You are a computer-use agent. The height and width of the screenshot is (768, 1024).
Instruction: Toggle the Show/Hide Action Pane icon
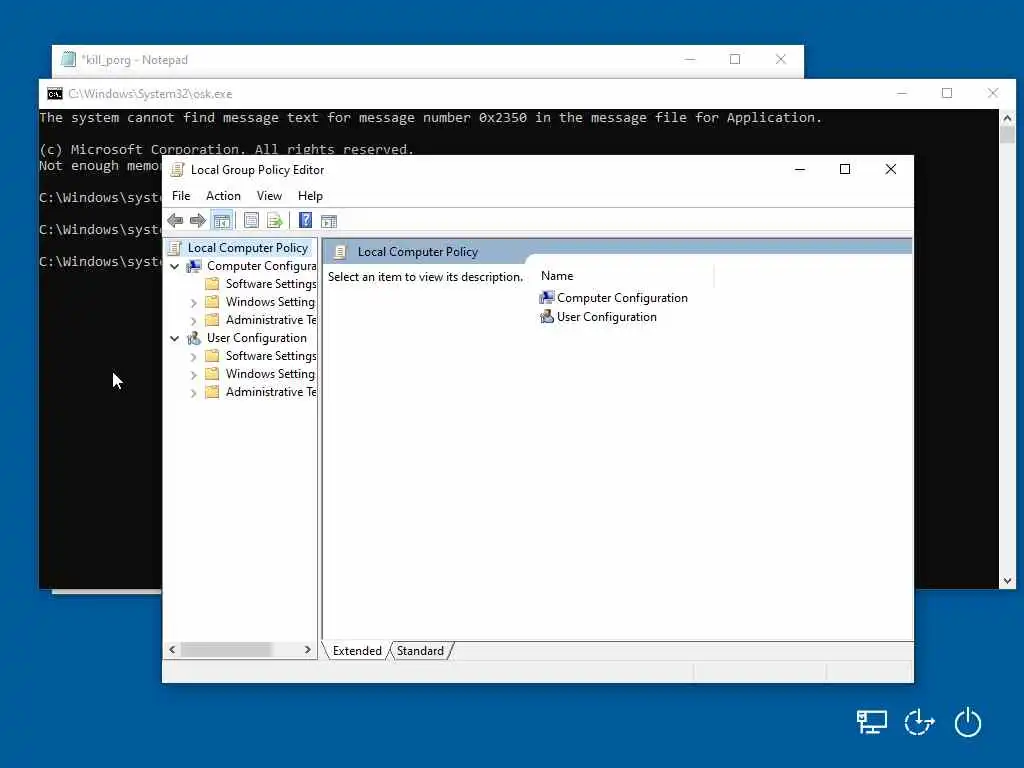pos(328,221)
